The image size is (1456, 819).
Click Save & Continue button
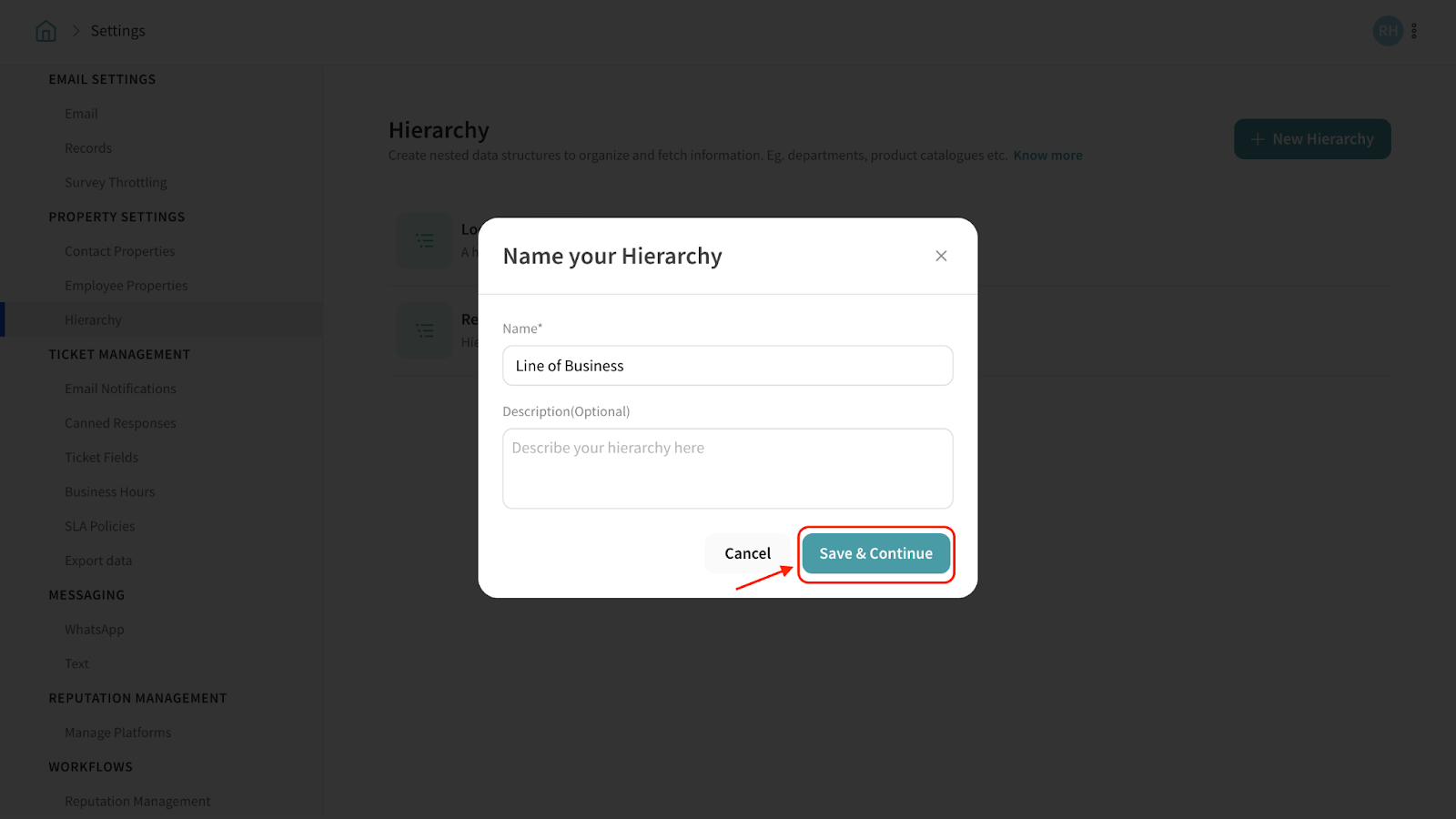point(875,553)
